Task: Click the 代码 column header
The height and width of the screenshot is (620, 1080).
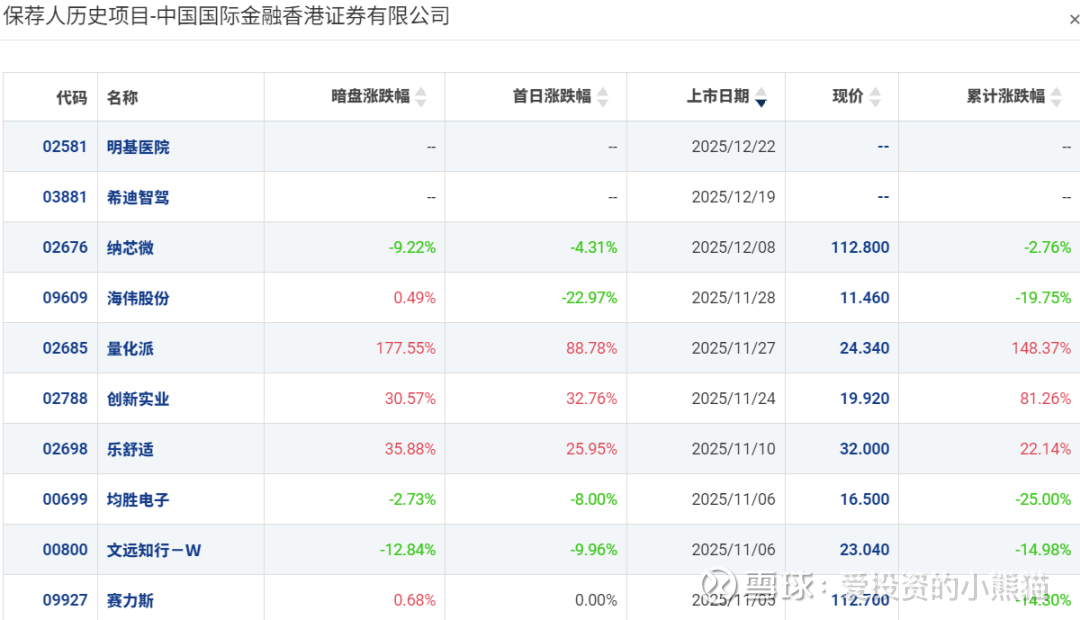Action: point(72,97)
